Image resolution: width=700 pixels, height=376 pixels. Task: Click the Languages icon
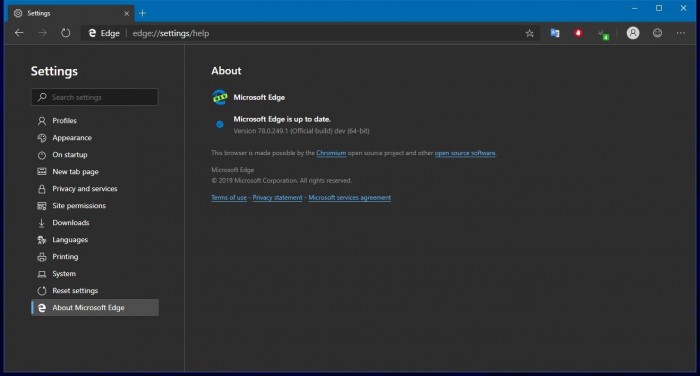42,240
